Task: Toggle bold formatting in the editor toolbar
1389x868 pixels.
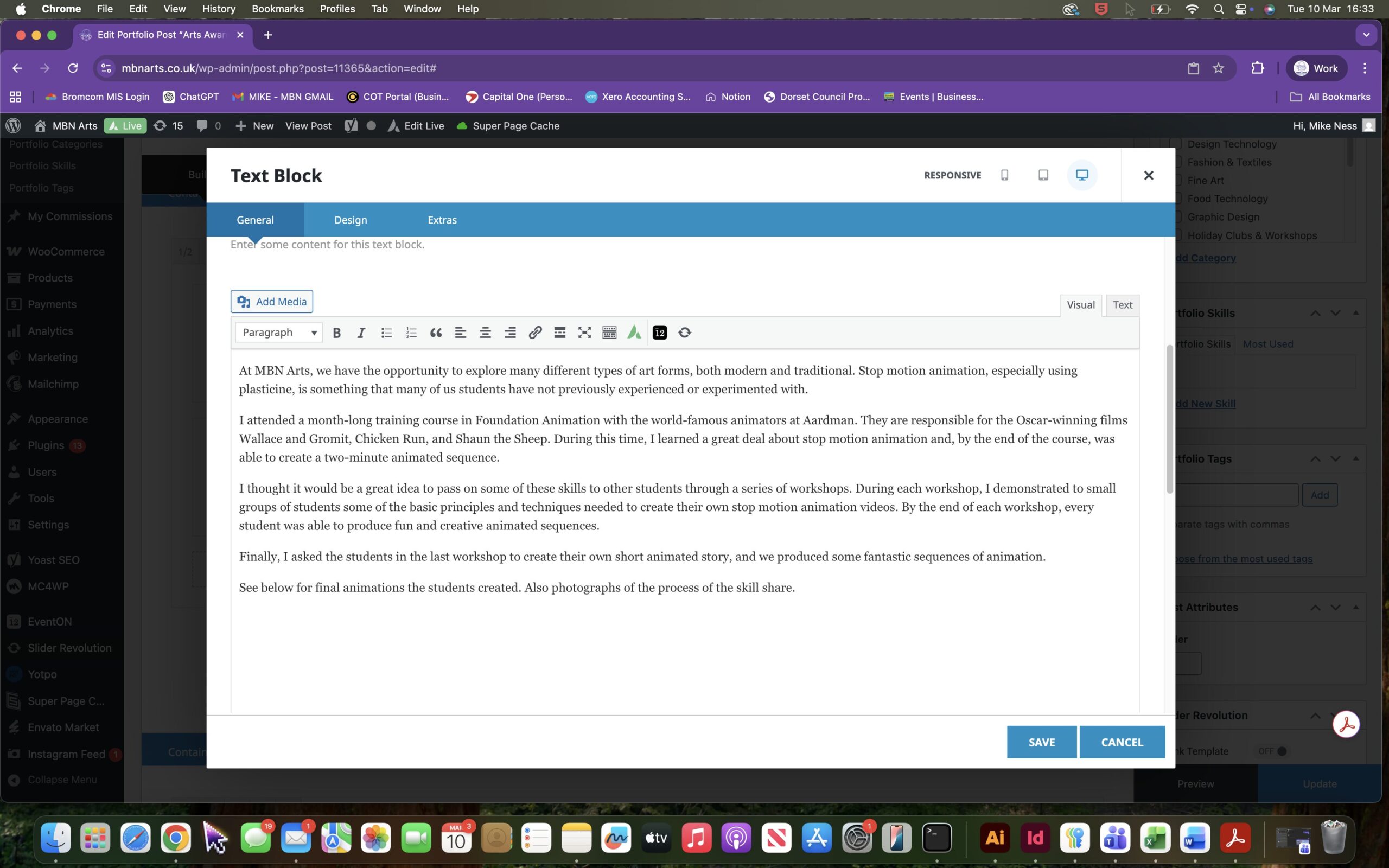Action: click(x=337, y=333)
